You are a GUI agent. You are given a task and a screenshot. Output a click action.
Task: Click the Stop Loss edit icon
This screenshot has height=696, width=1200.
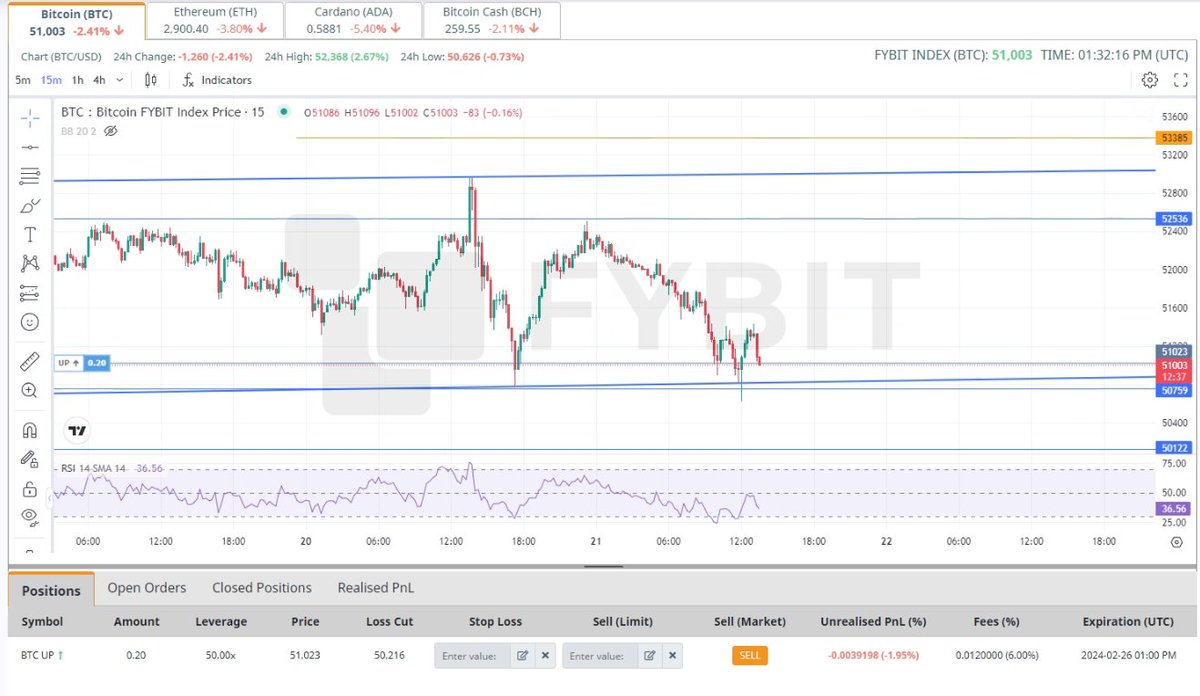coord(522,656)
